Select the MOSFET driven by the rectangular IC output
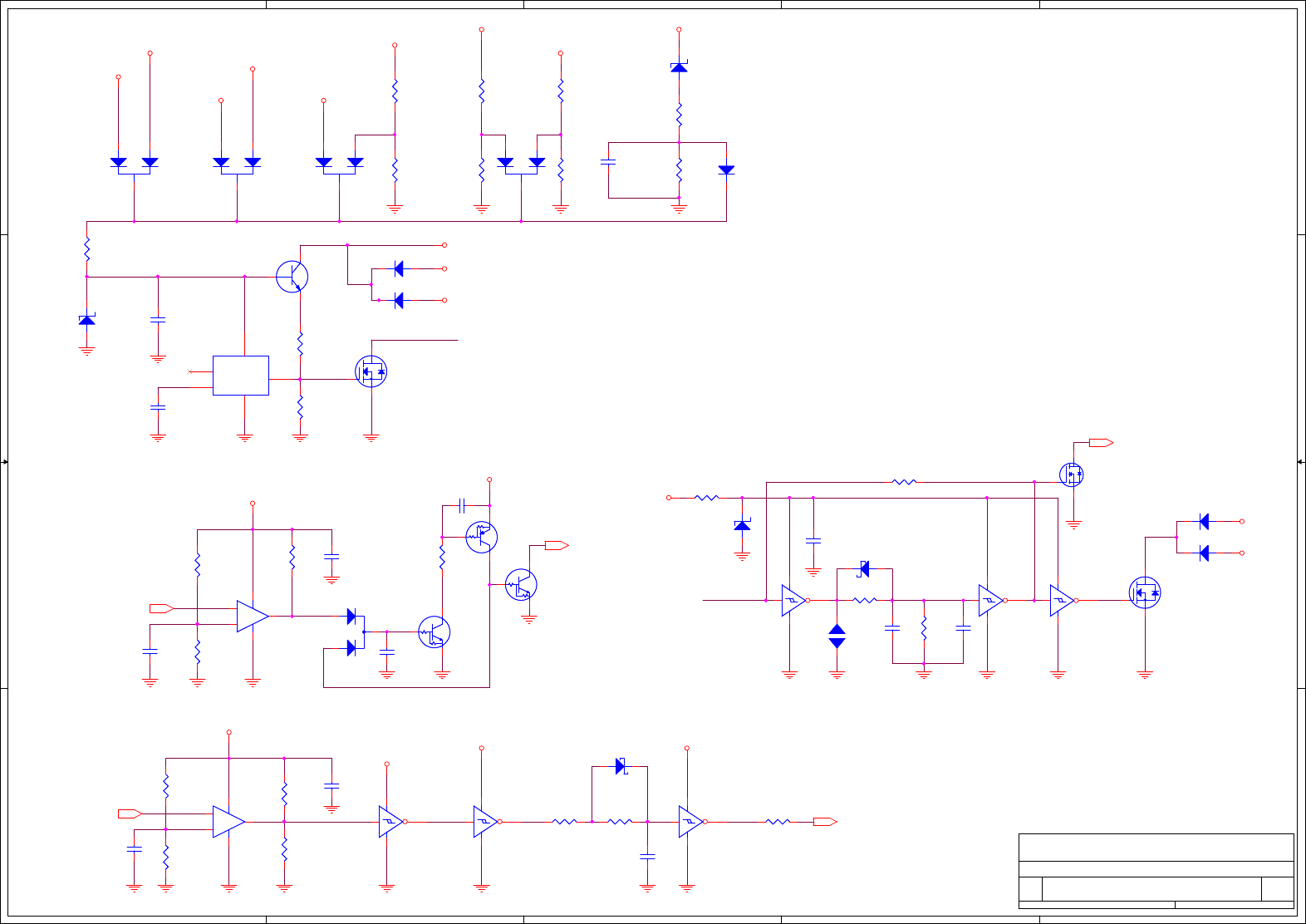The image size is (1306, 924). pos(371,371)
